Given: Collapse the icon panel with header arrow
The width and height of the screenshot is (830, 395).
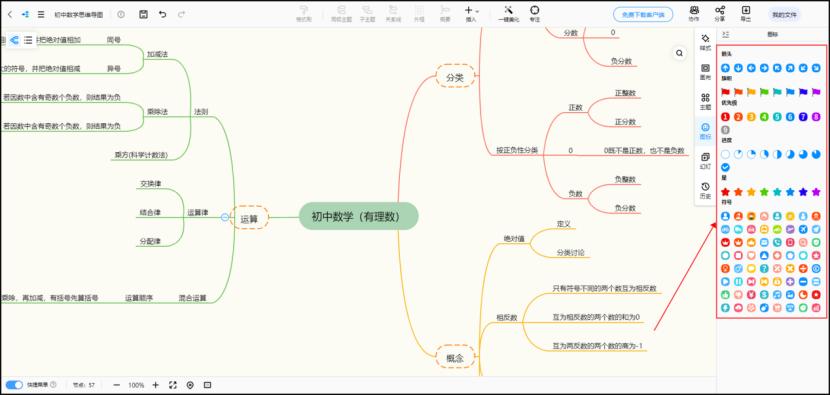Looking at the screenshot, I should click(x=726, y=34).
